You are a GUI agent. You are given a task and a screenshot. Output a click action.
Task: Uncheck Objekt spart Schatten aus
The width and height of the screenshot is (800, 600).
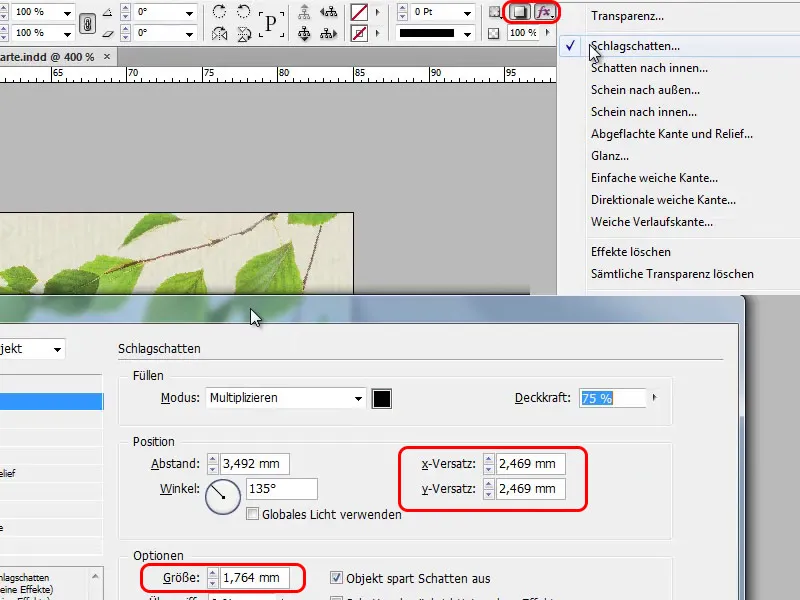[x=336, y=578]
